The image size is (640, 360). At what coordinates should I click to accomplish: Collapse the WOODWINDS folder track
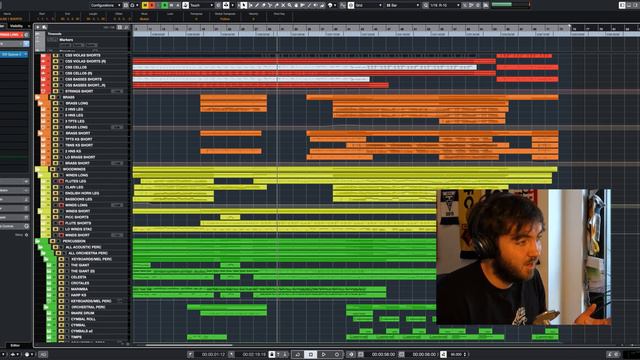38,169
